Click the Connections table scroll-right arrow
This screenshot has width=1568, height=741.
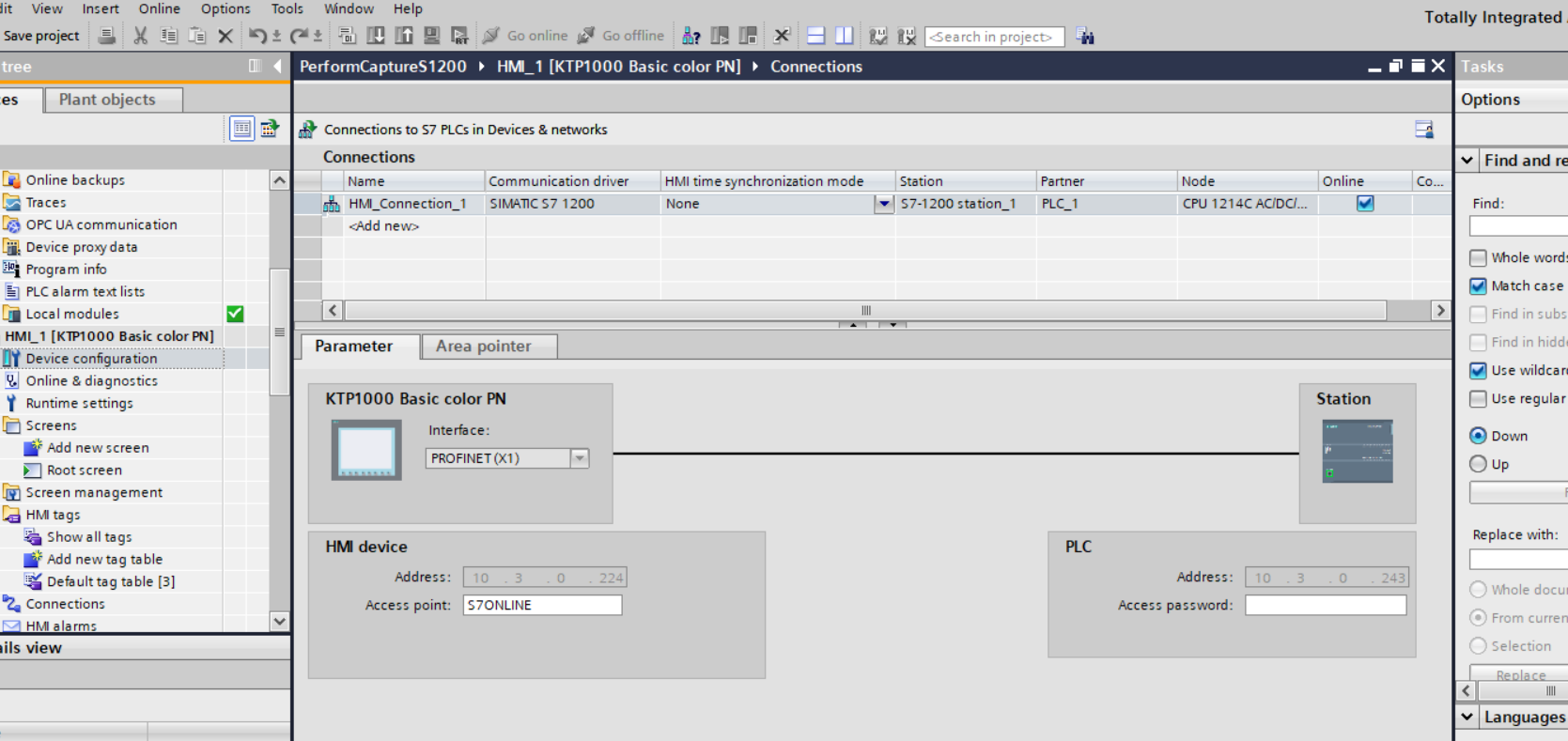tap(1440, 311)
